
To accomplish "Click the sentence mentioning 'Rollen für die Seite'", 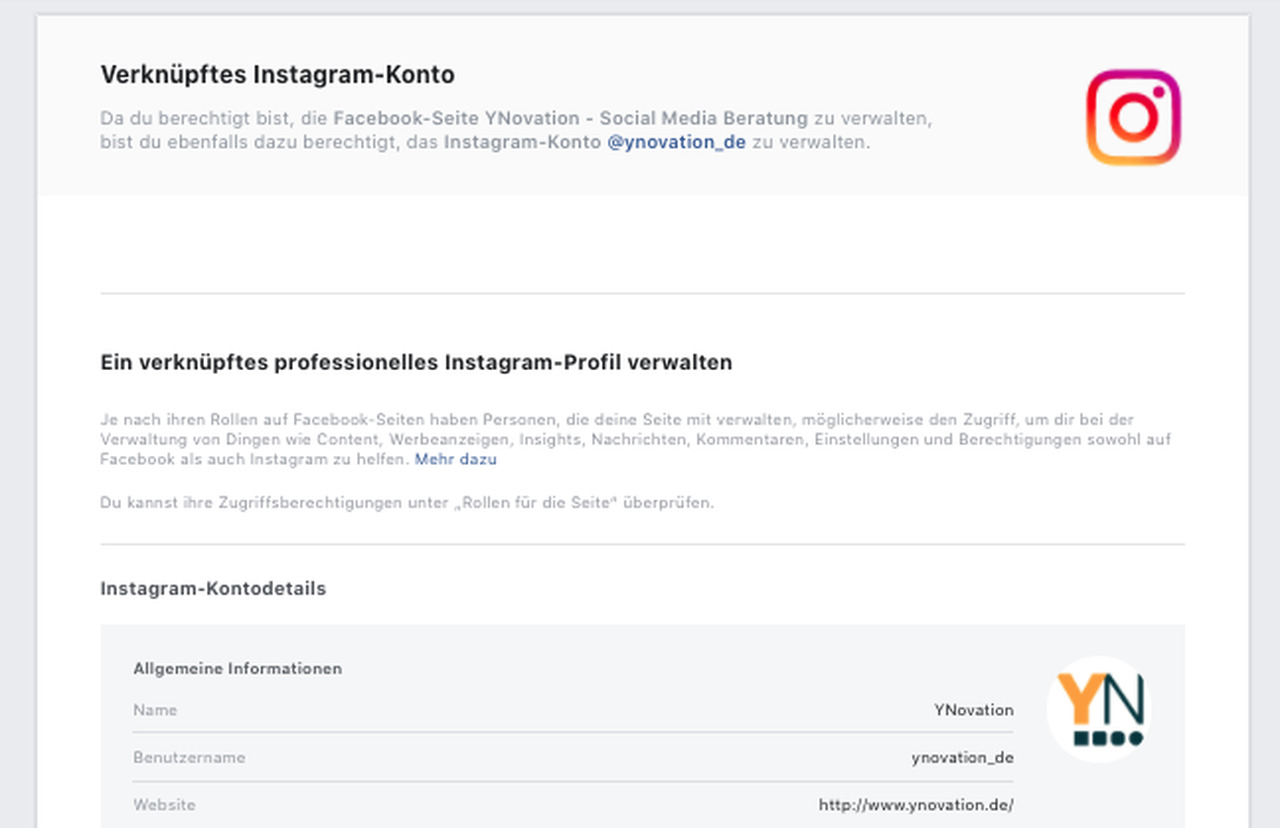I will (x=407, y=502).
